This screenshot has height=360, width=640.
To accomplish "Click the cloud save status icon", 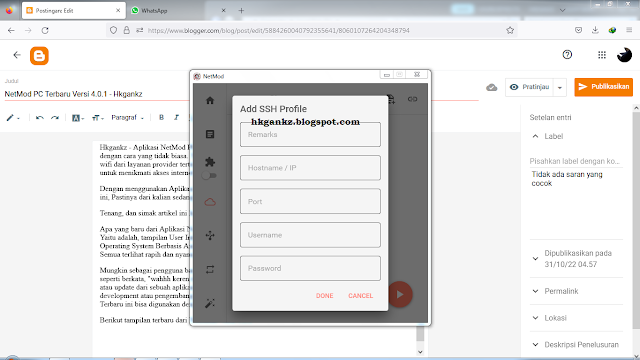I will (492, 87).
